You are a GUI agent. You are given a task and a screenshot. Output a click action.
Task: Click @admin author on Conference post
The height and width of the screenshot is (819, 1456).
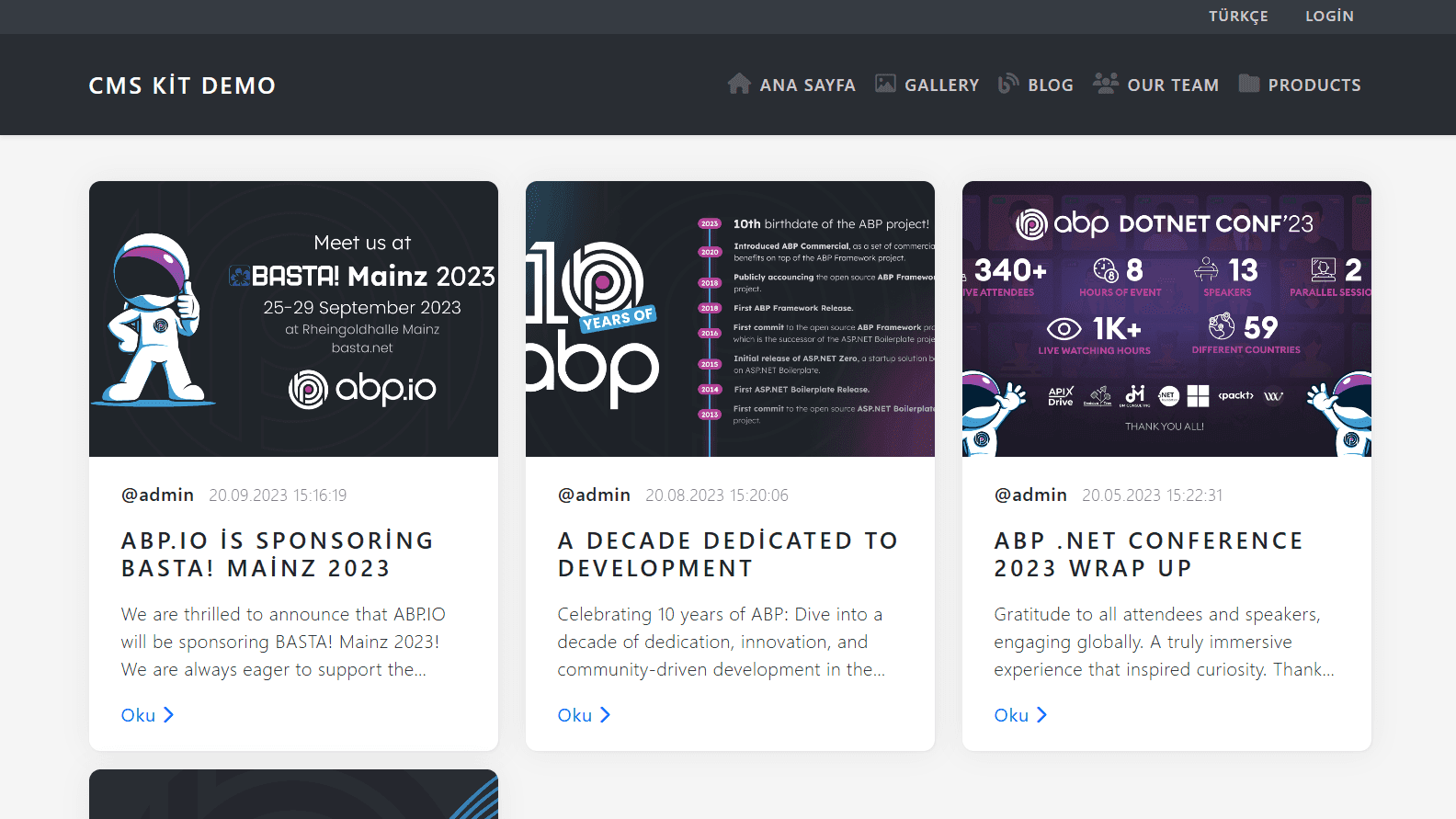(x=1030, y=495)
